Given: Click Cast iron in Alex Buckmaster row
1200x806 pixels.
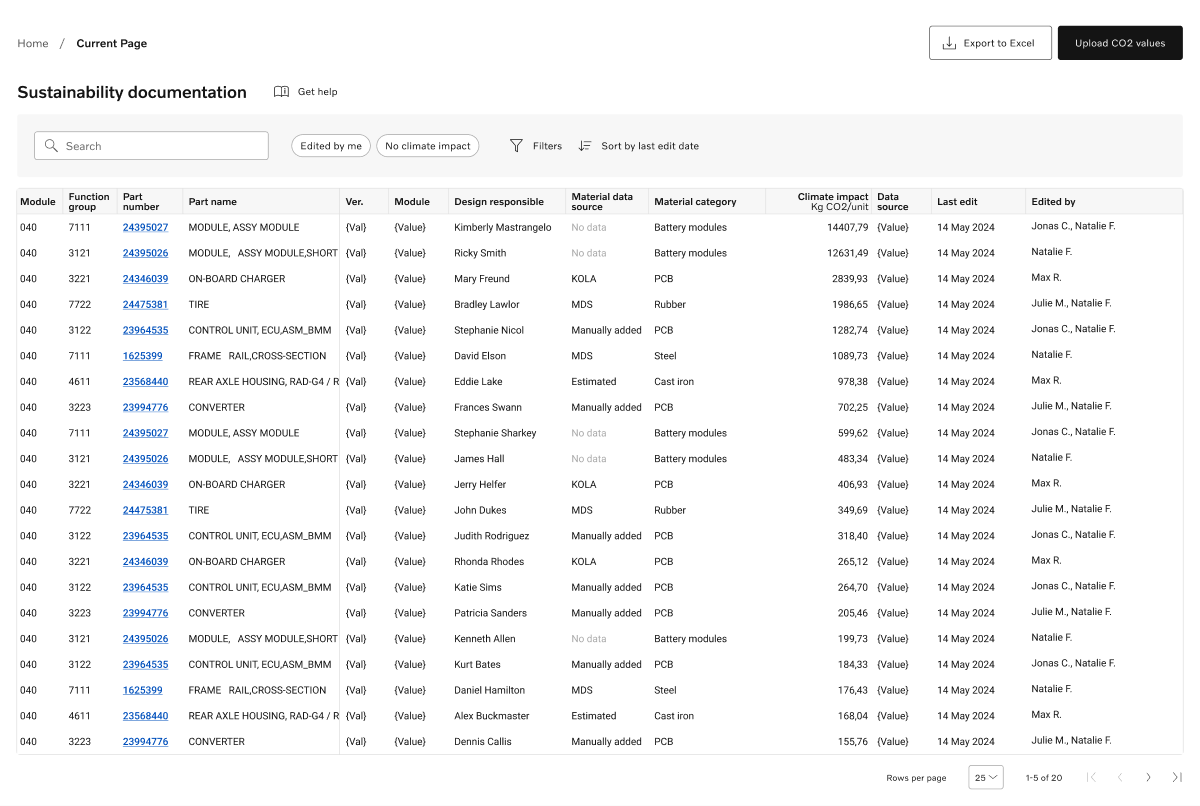Looking at the screenshot, I should tap(674, 716).
